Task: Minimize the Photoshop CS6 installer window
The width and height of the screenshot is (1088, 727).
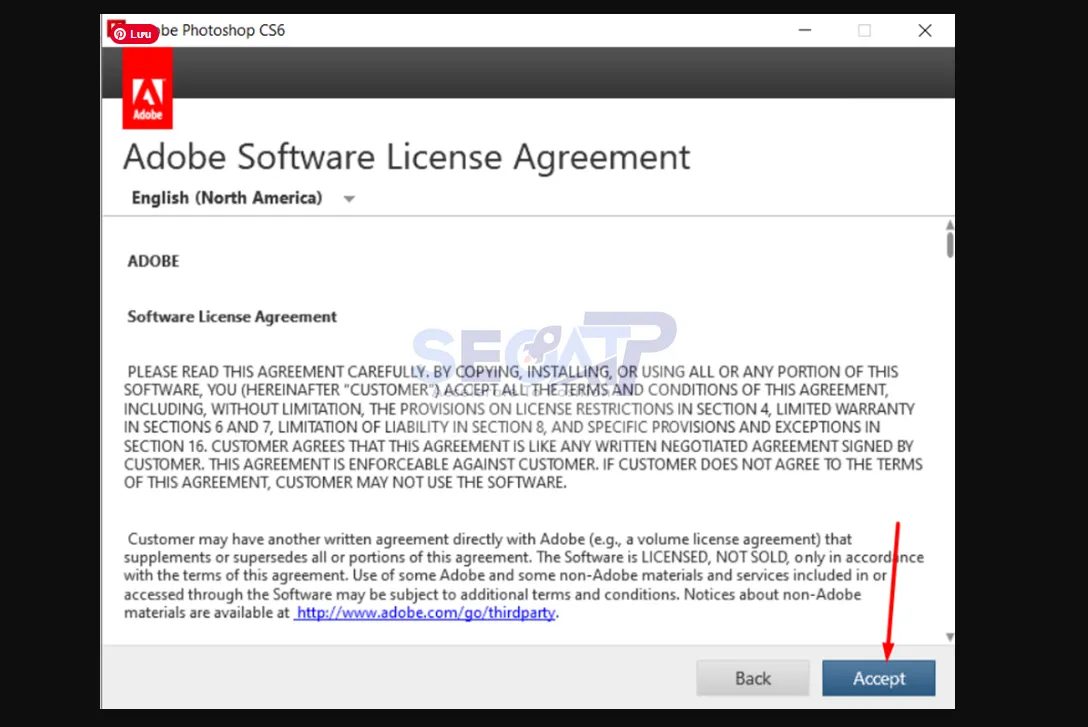Action: [805, 31]
